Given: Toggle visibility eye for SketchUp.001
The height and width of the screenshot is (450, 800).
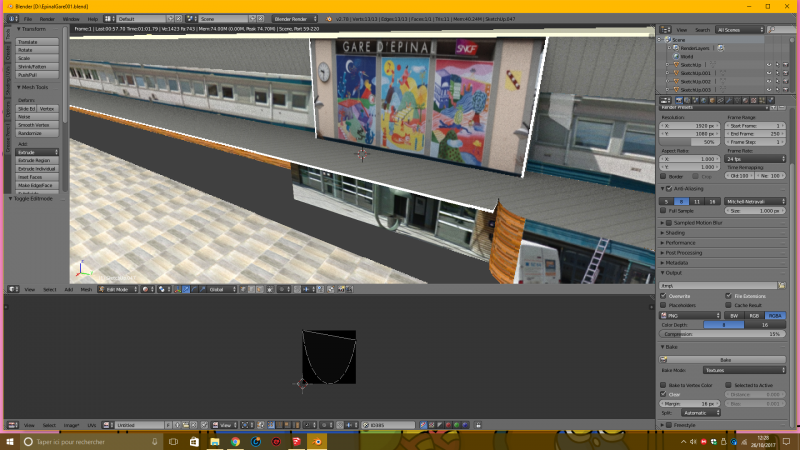Looking at the screenshot, I should pos(769,73).
